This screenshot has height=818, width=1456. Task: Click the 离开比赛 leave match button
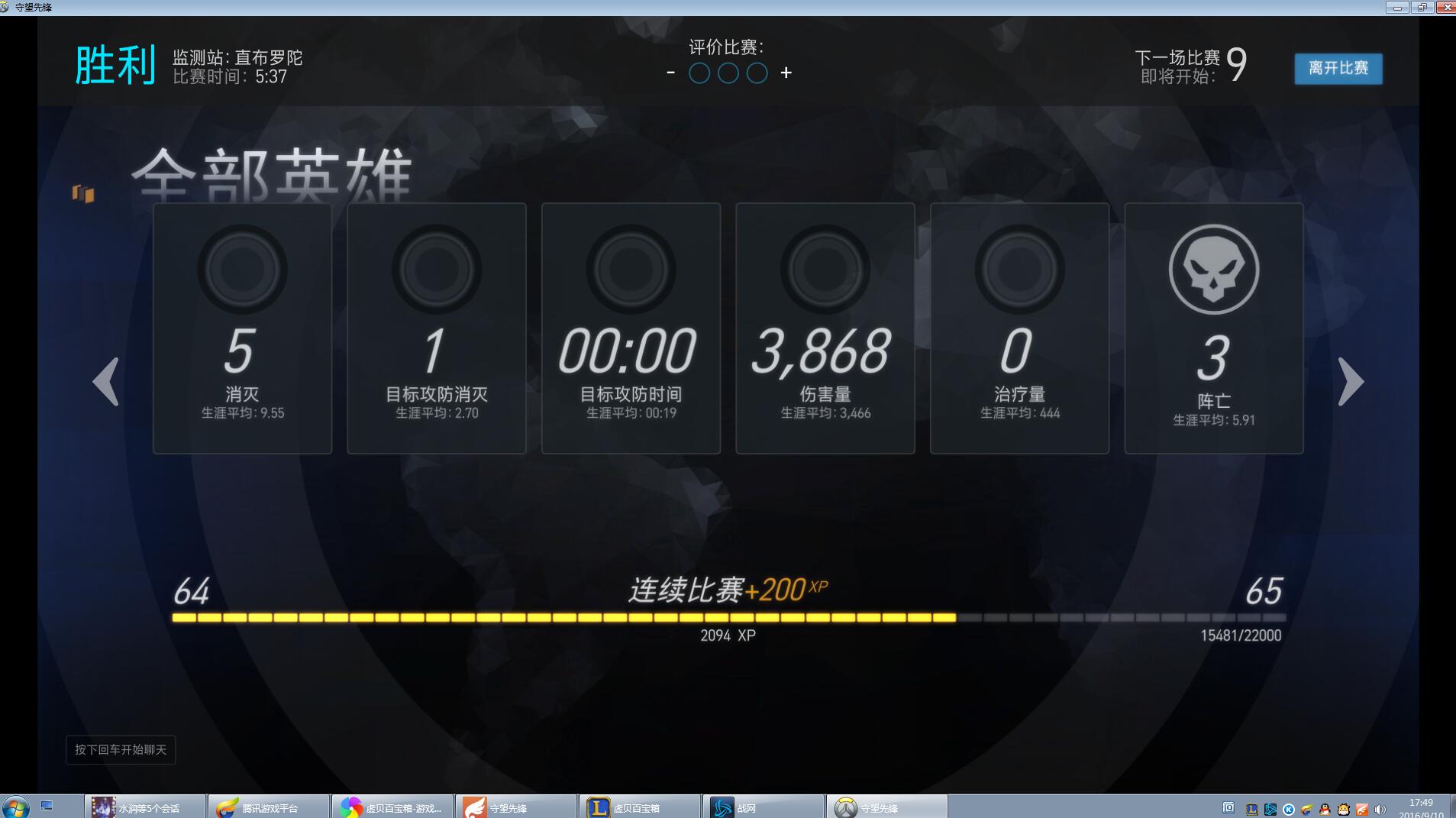[1338, 68]
